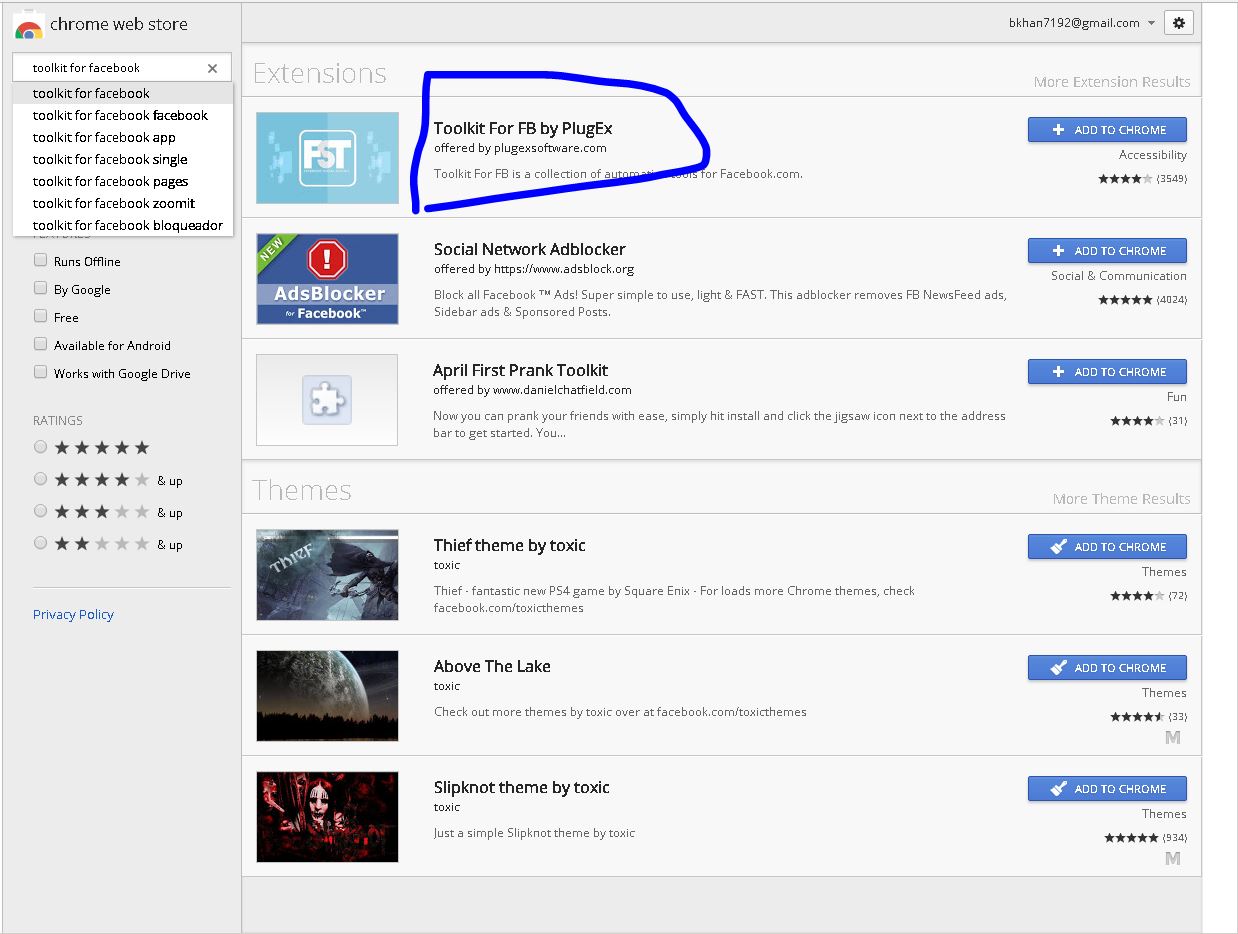Viewport: 1238px width, 934px height.
Task: Add Thief theme to Chrome
Action: pyautogui.click(x=1107, y=547)
